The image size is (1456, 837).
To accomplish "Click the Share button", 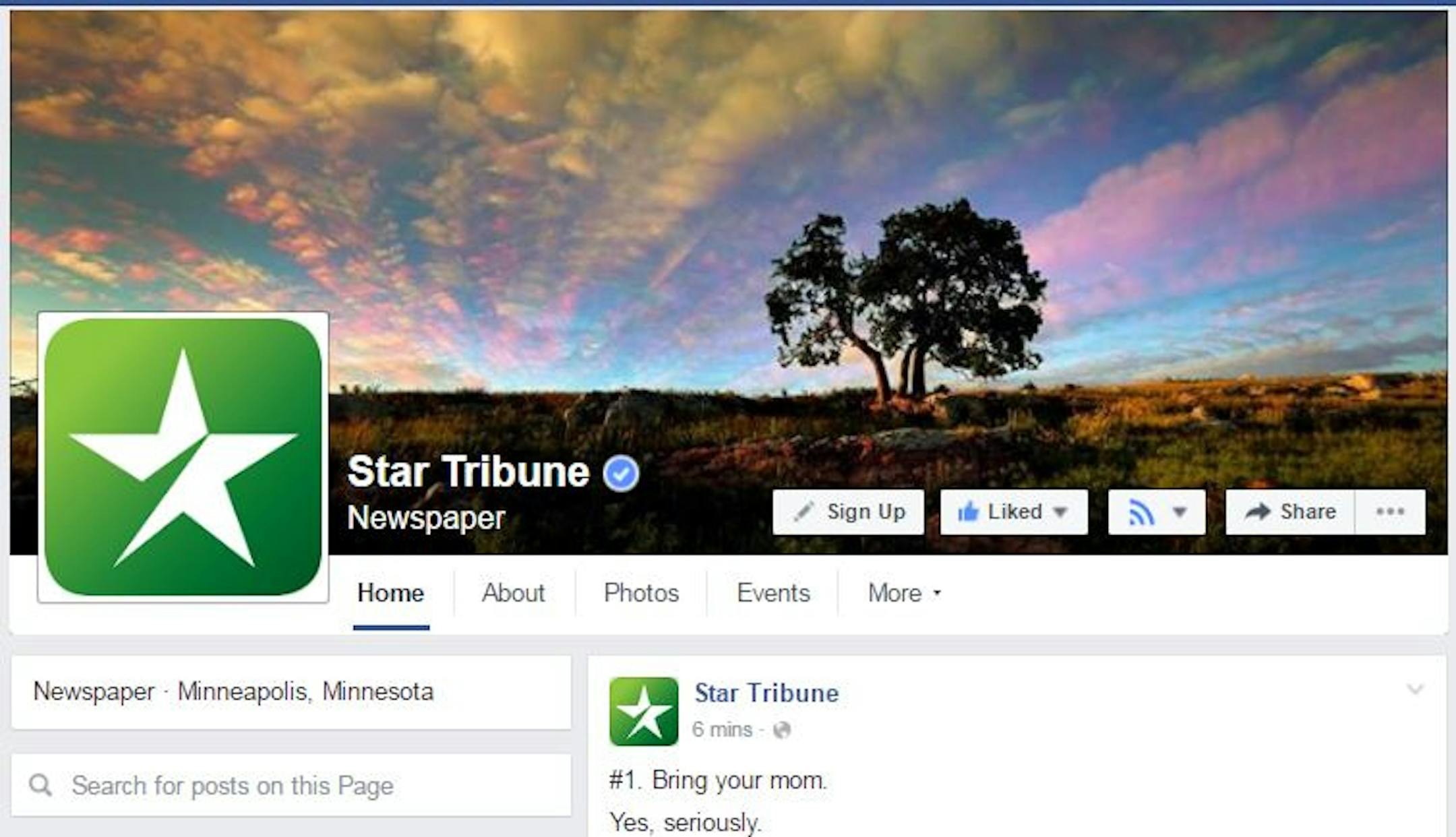I will pos(1290,512).
